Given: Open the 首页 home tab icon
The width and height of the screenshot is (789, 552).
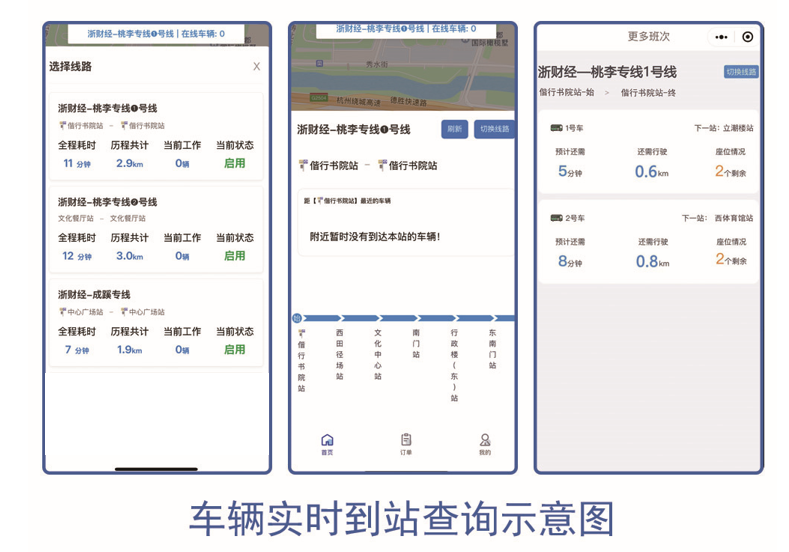Looking at the screenshot, I should 327,441.
